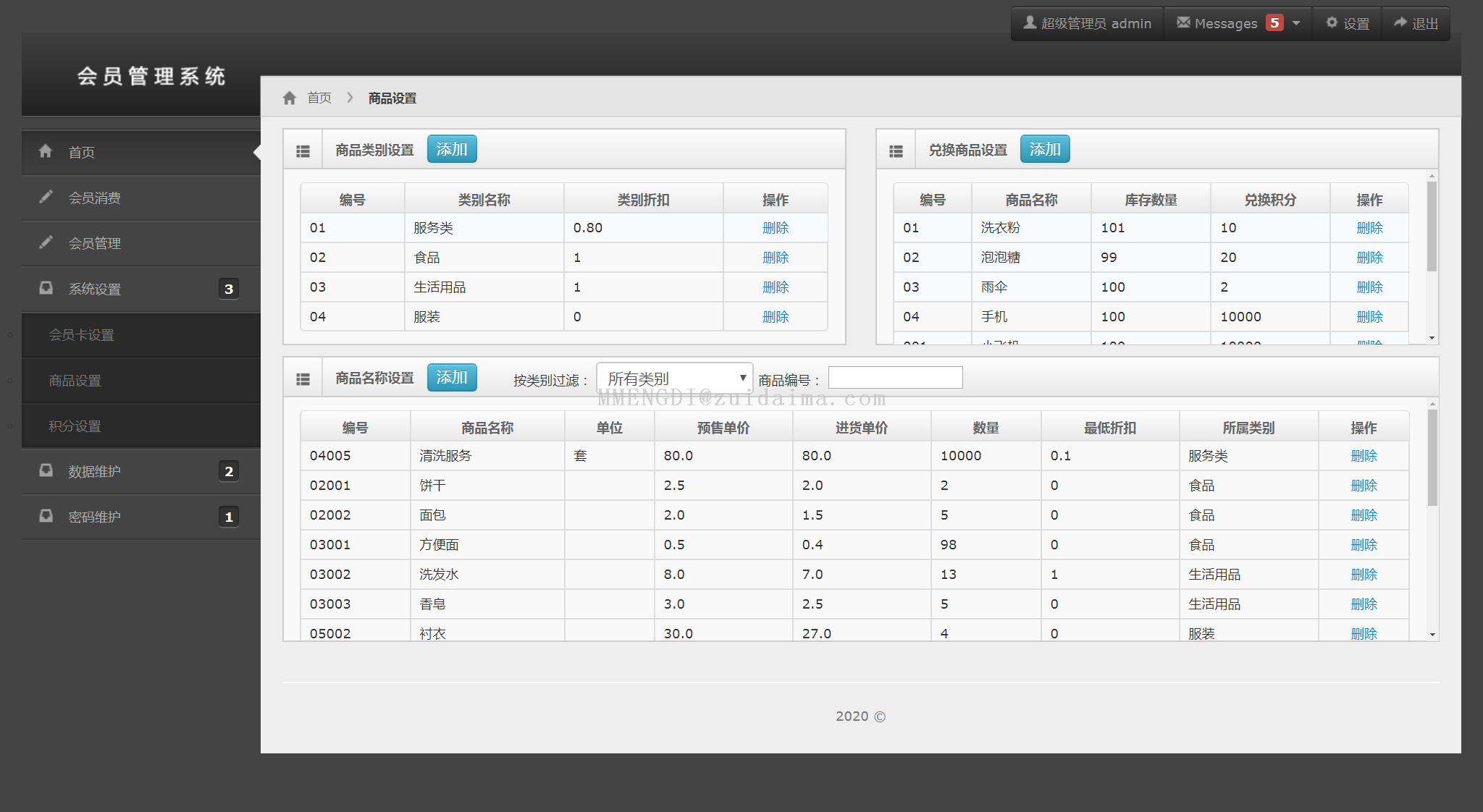Open the 所有类别 category filter dropdown
The height and width of the screenshot is (812, 1483).
click(675, 378)
